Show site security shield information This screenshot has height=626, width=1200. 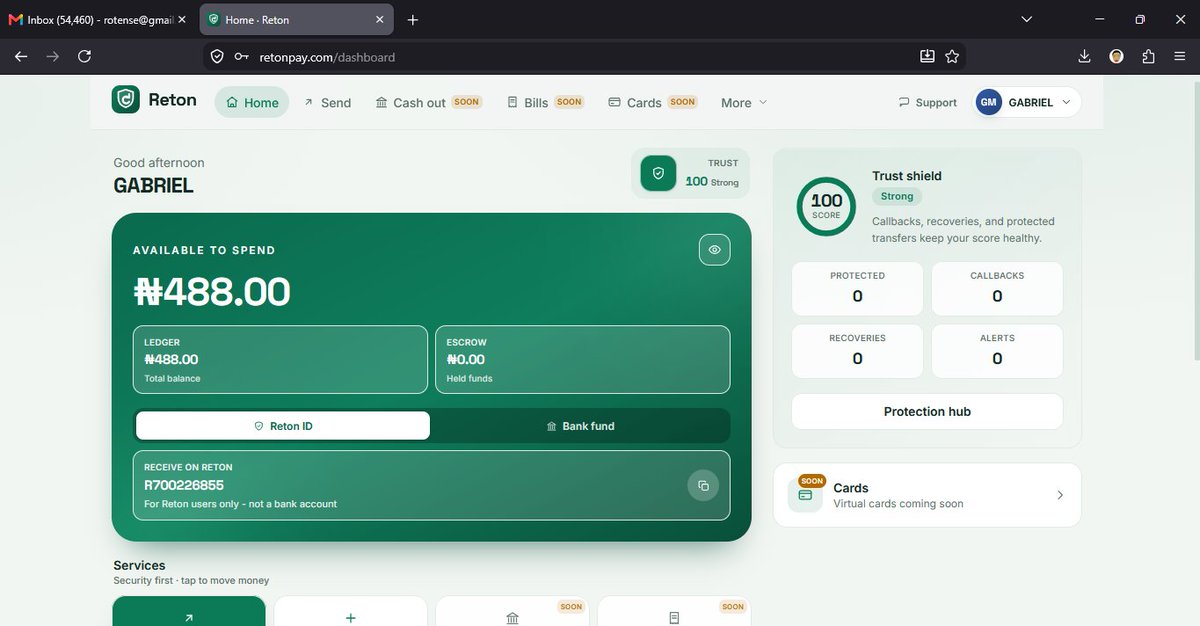click(x=218, y=57)
